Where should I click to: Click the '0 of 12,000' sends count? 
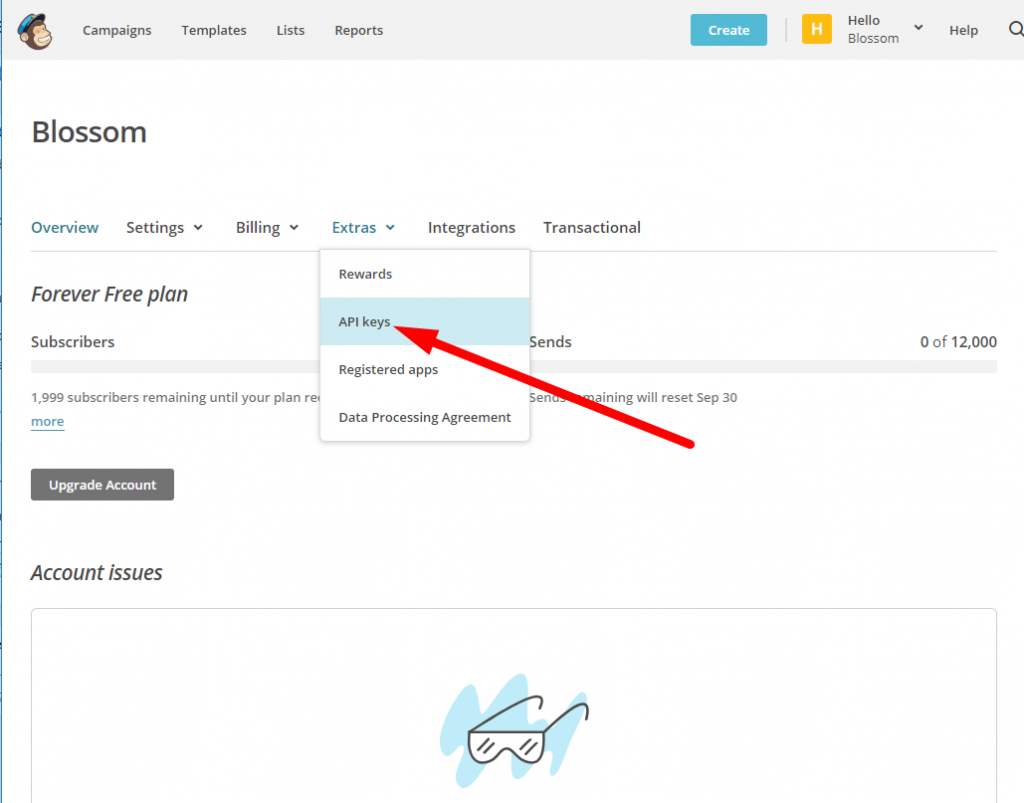pos(958,341)
